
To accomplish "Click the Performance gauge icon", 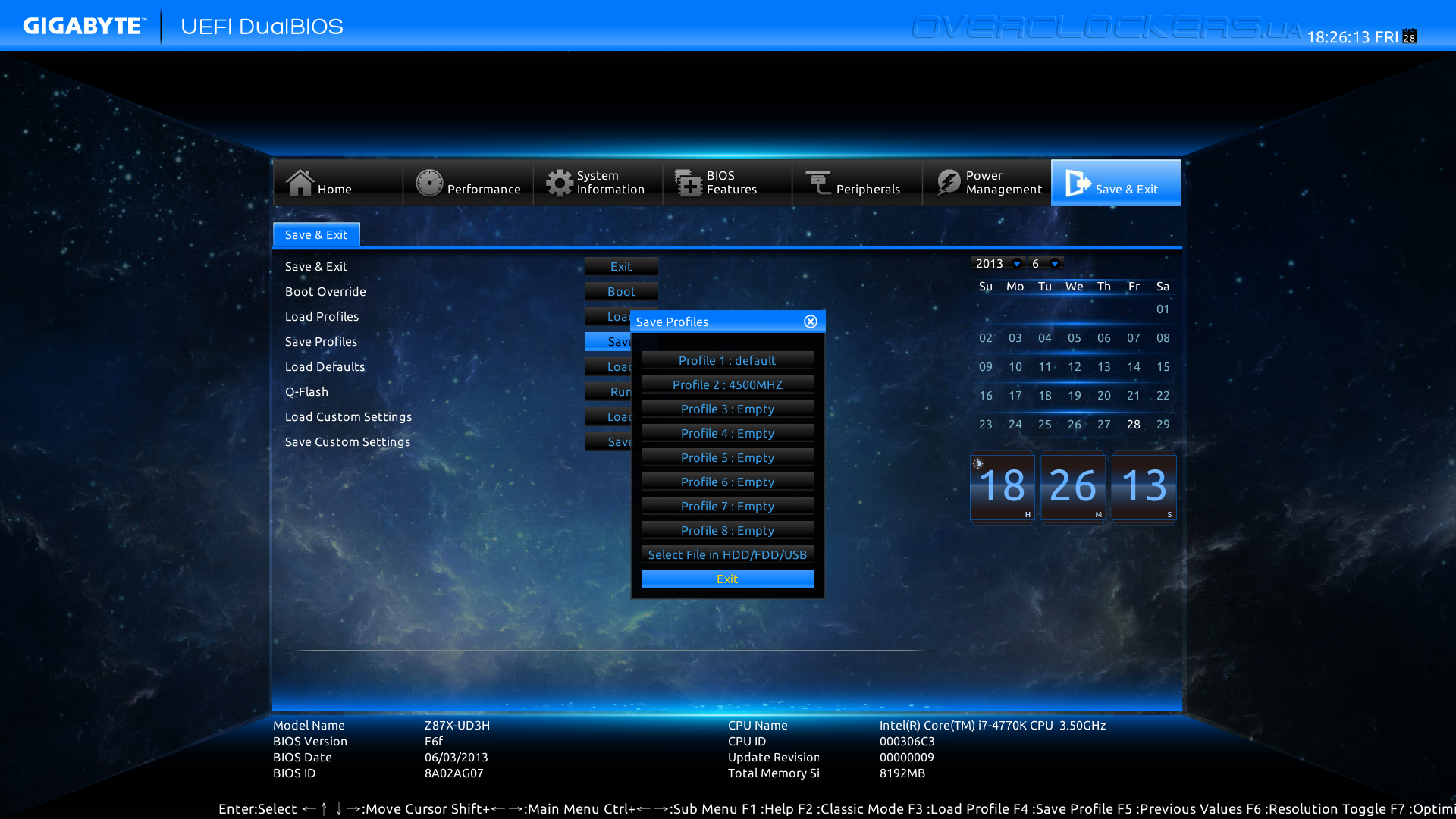I will (x=429, y=183).
